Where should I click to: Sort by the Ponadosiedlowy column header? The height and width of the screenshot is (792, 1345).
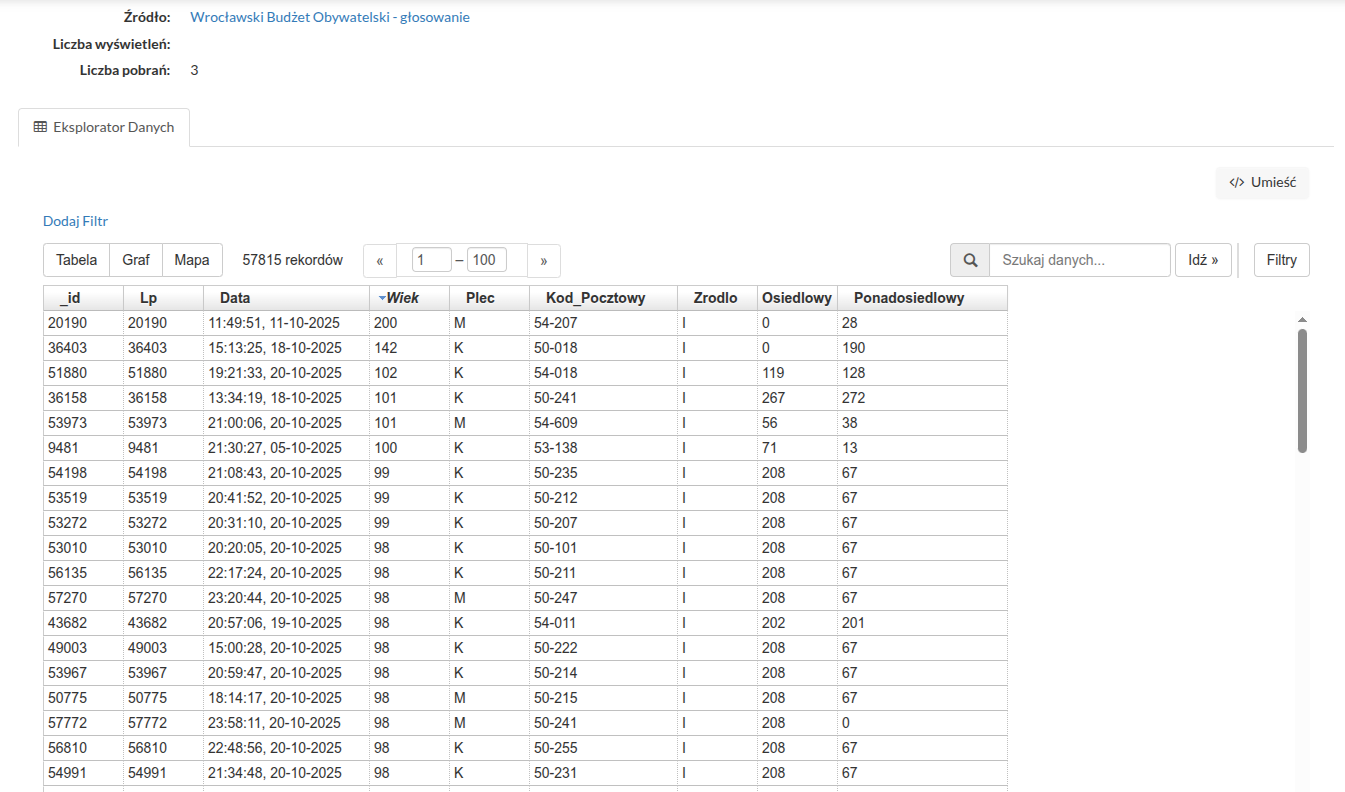tap(908, 298)
